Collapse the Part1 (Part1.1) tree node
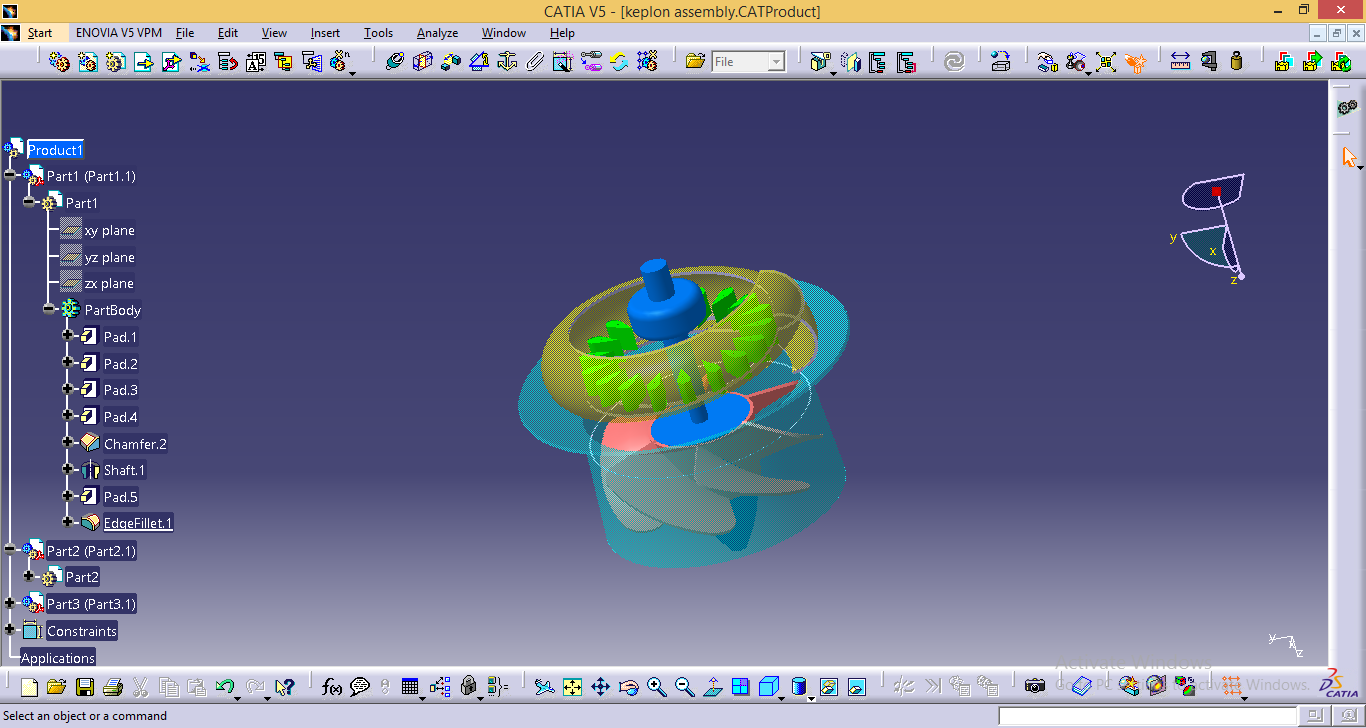 point(10,175)
